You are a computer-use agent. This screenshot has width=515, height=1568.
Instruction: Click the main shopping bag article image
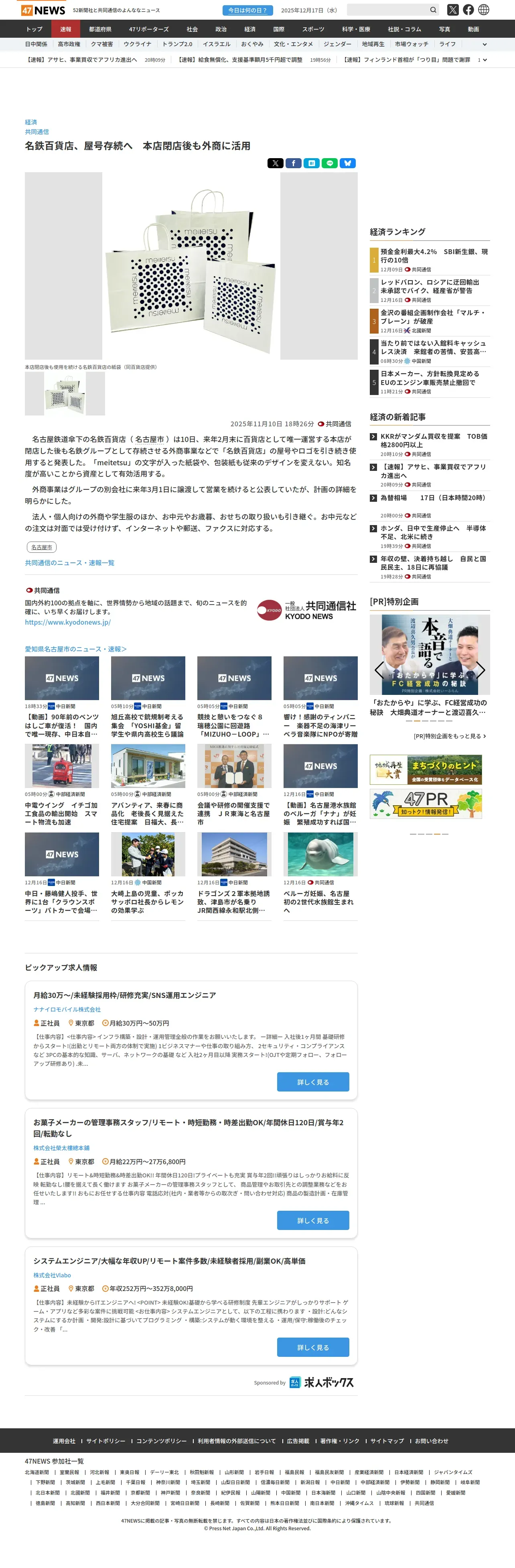coord(191,265)
